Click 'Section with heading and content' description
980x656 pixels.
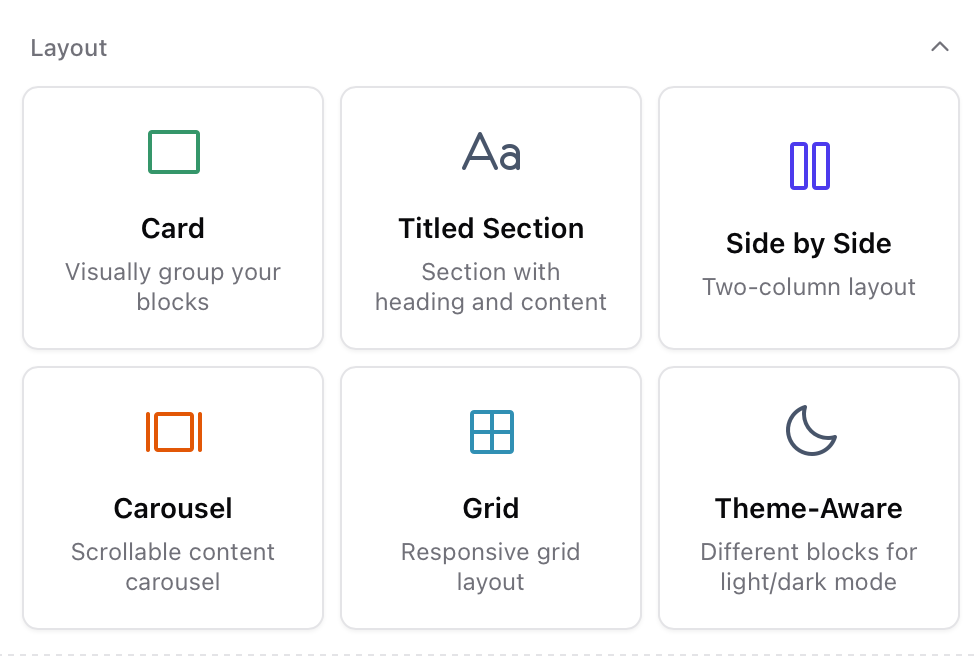[x=491, y=287]
